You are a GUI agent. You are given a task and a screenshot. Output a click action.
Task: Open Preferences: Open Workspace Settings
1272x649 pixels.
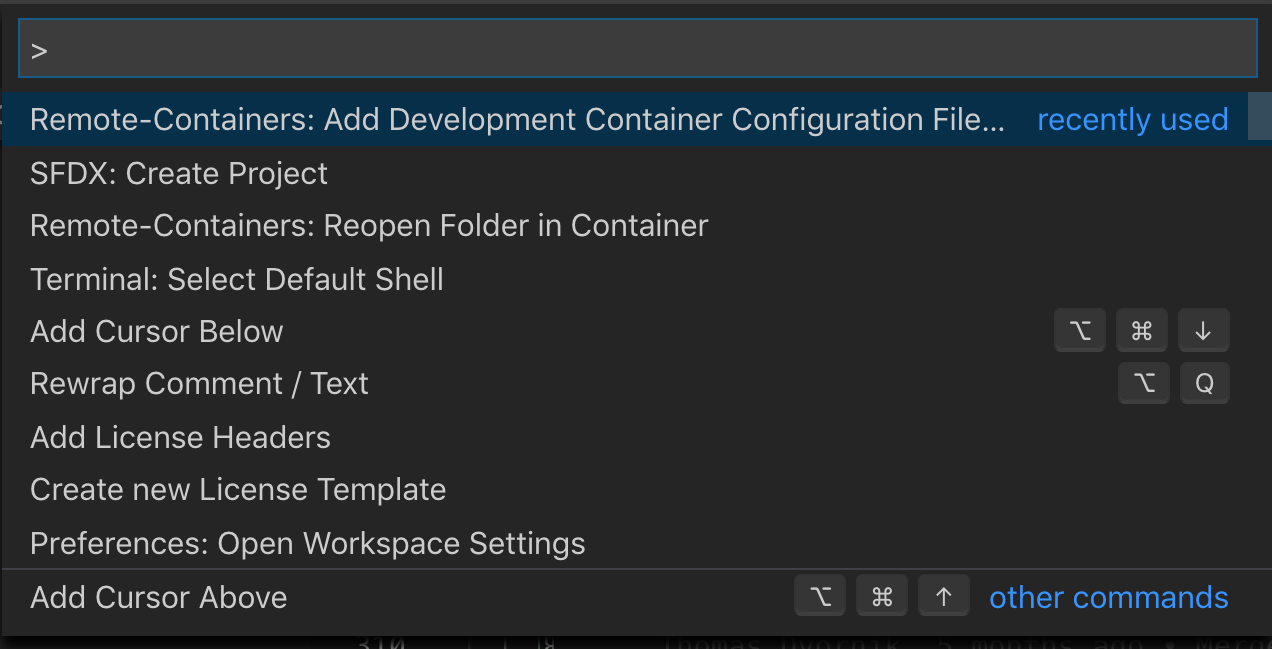point(308,544)
